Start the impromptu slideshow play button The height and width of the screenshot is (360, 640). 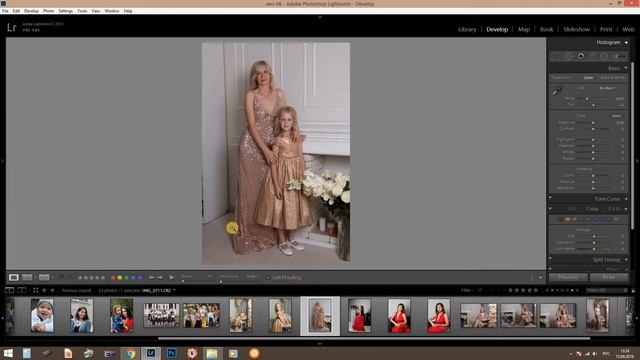click(172, 278)
